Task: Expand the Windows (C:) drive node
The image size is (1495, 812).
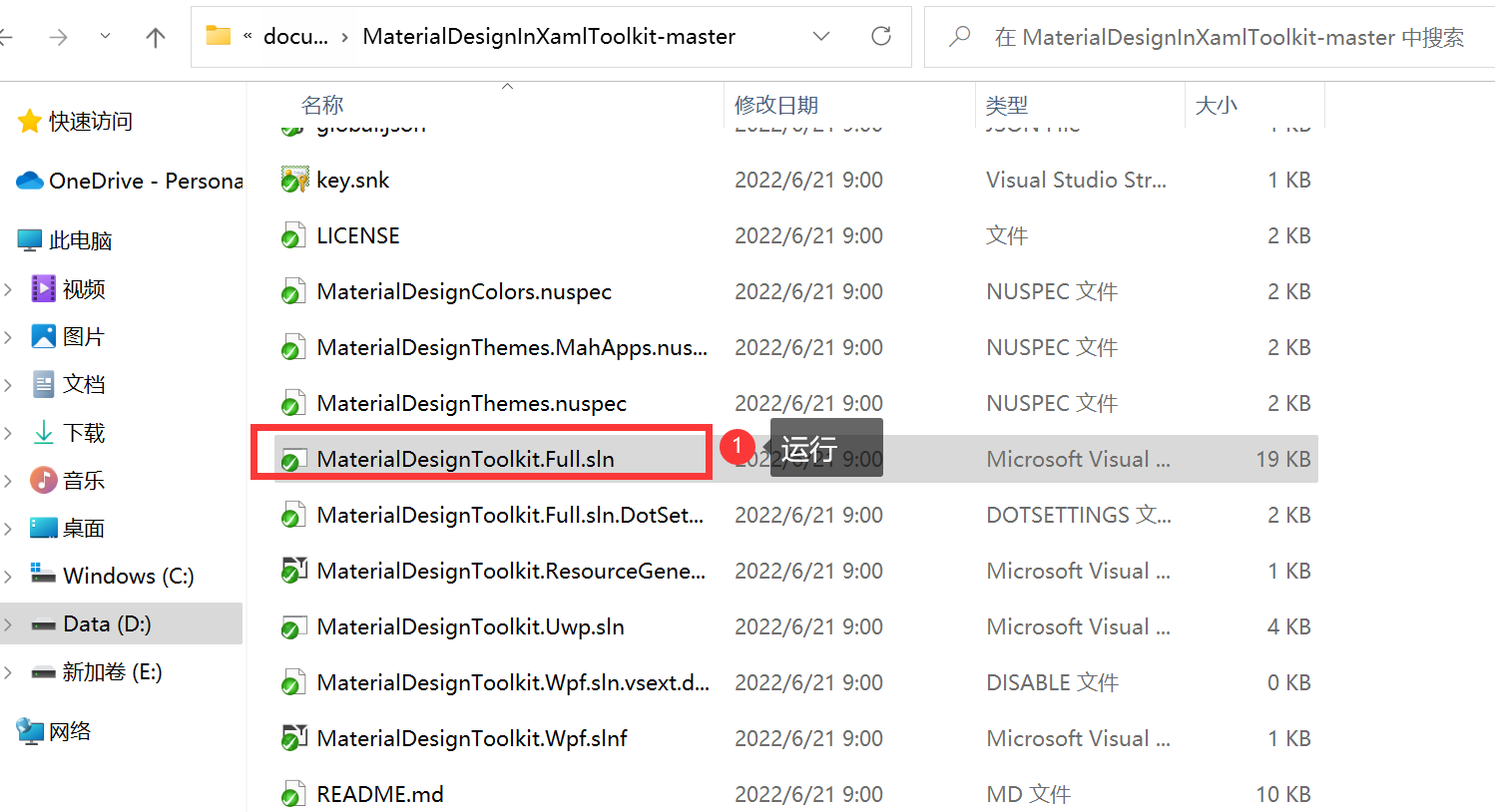Action: [x=8, y=577]
